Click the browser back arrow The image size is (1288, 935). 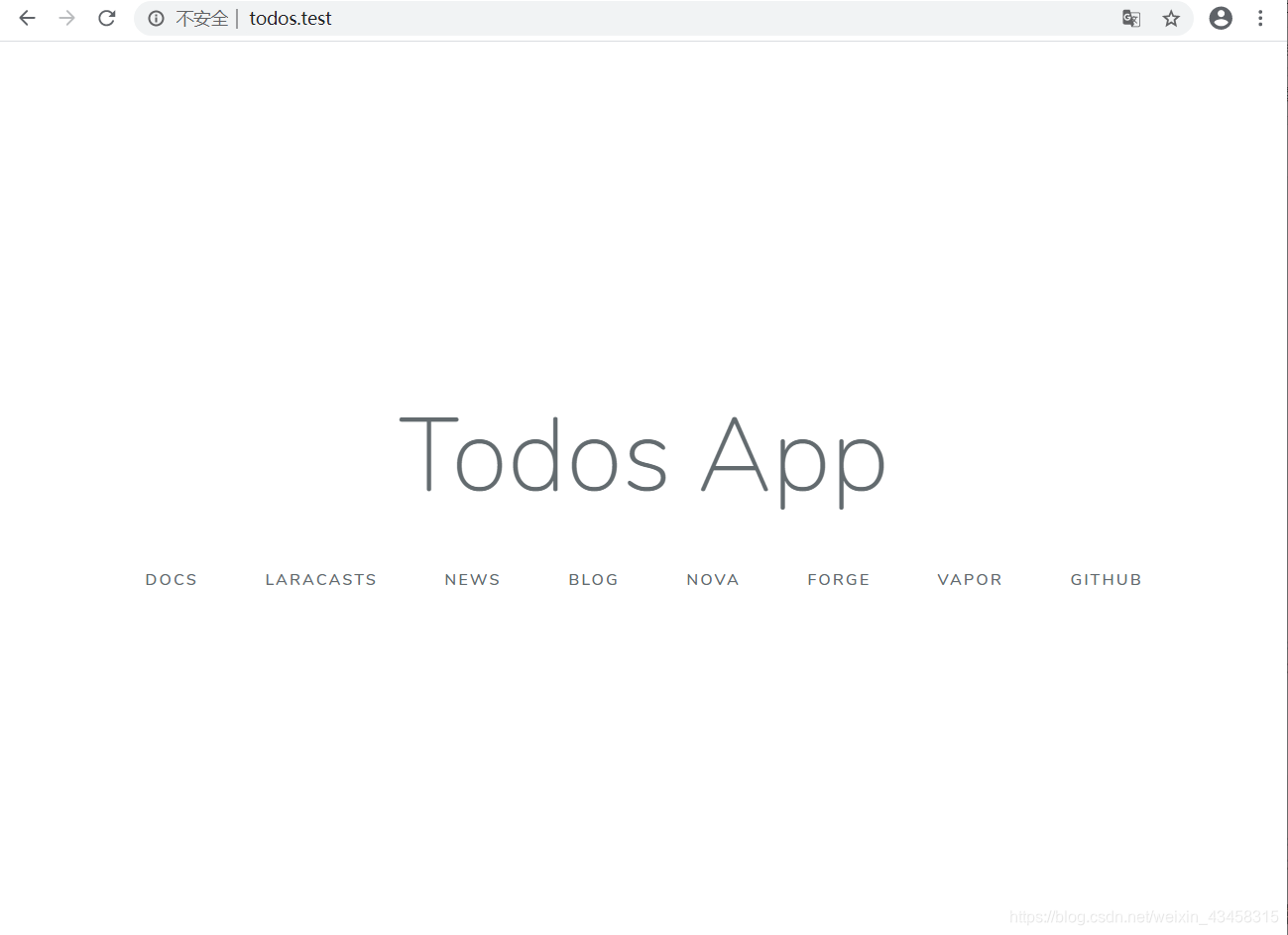point(27,18)
